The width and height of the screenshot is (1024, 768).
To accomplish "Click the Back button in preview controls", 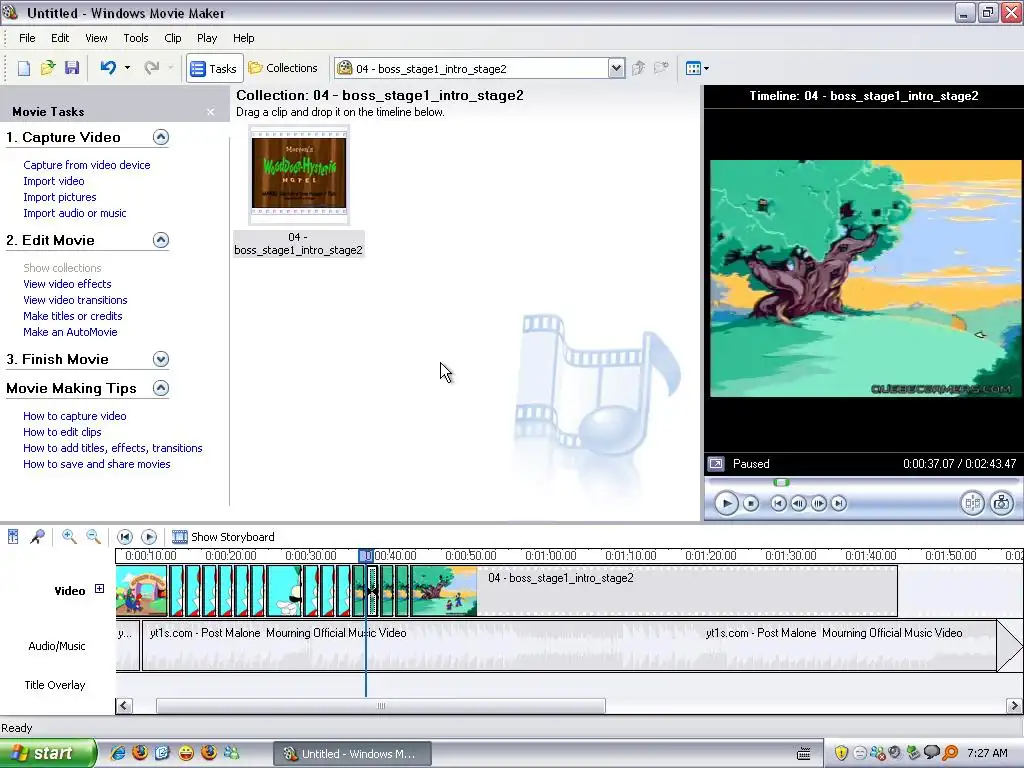I will tap(778, 504).
